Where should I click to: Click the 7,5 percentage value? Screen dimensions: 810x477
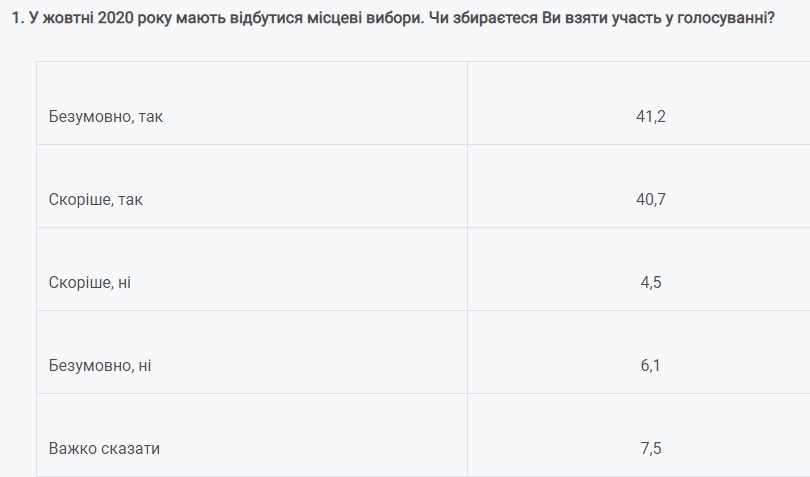650,448
